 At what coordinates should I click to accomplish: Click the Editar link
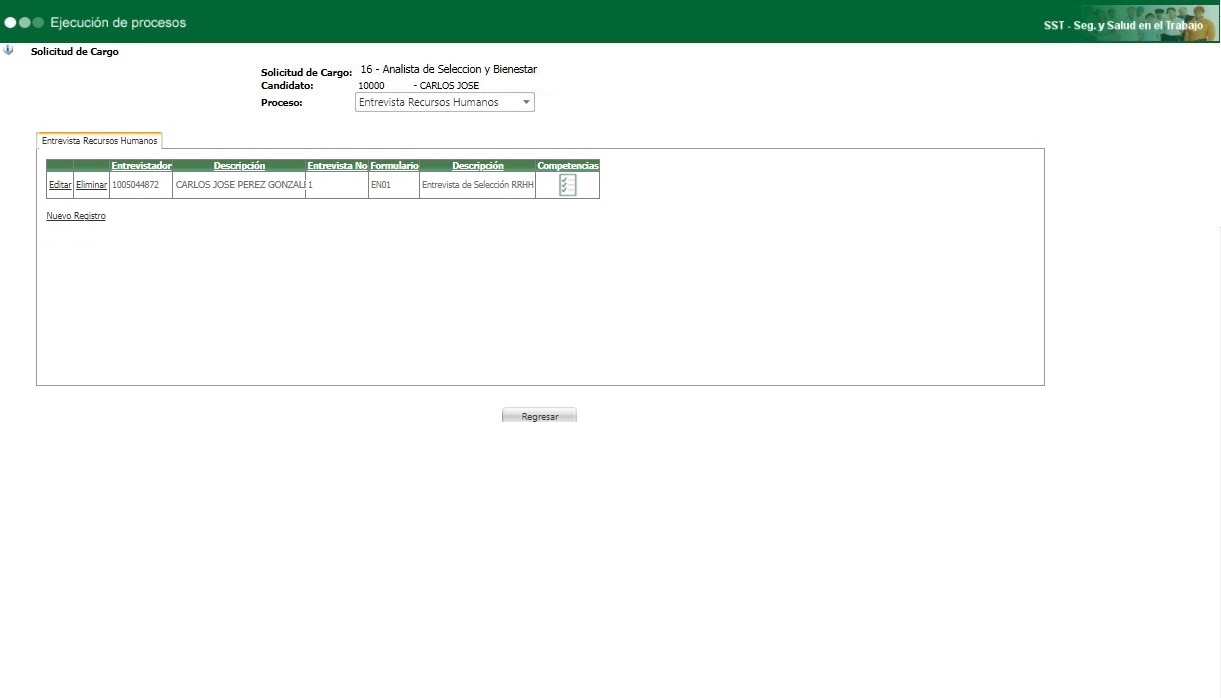[60, 185]
